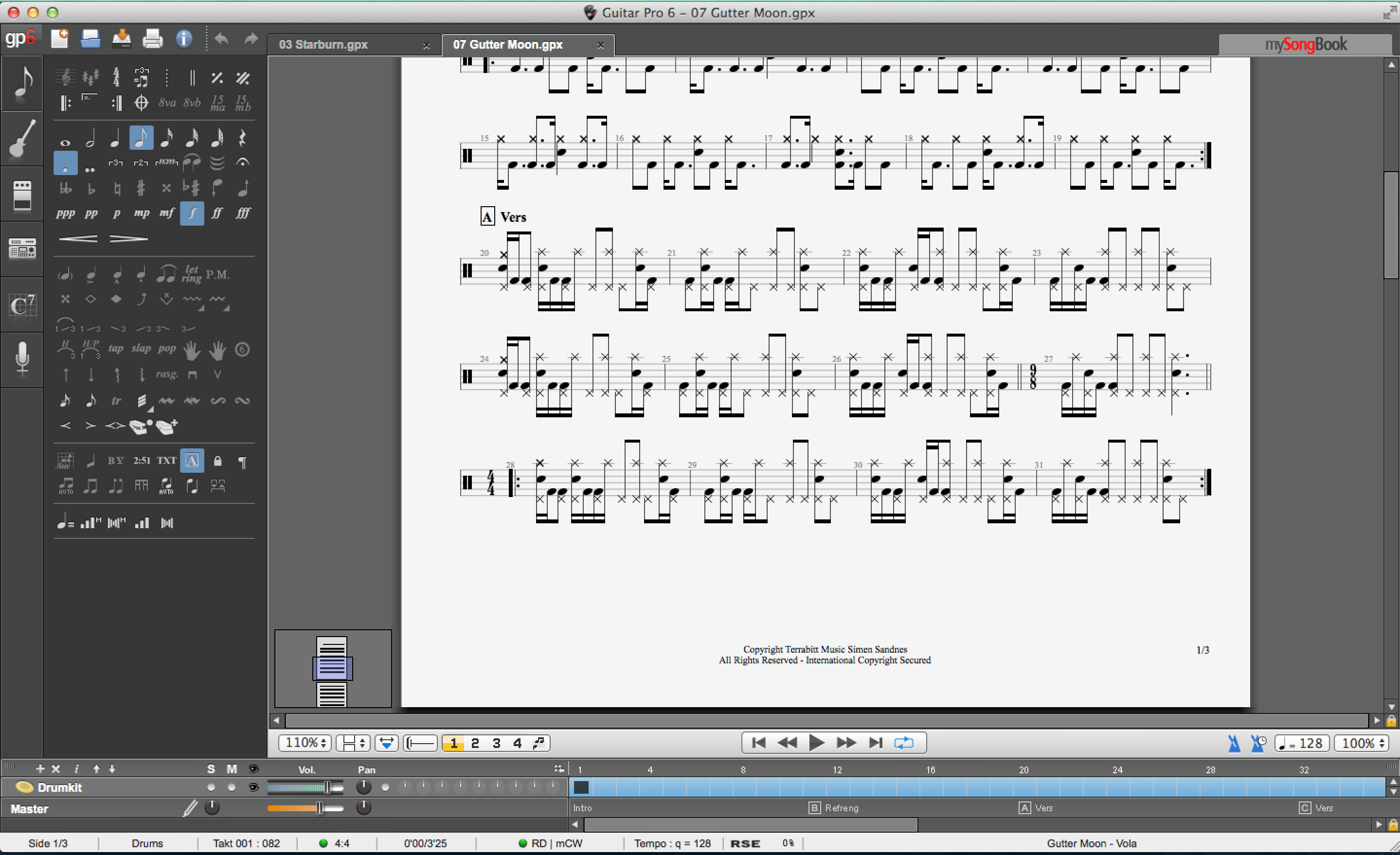Redo the action with the redo arrow

click(251, 38)
